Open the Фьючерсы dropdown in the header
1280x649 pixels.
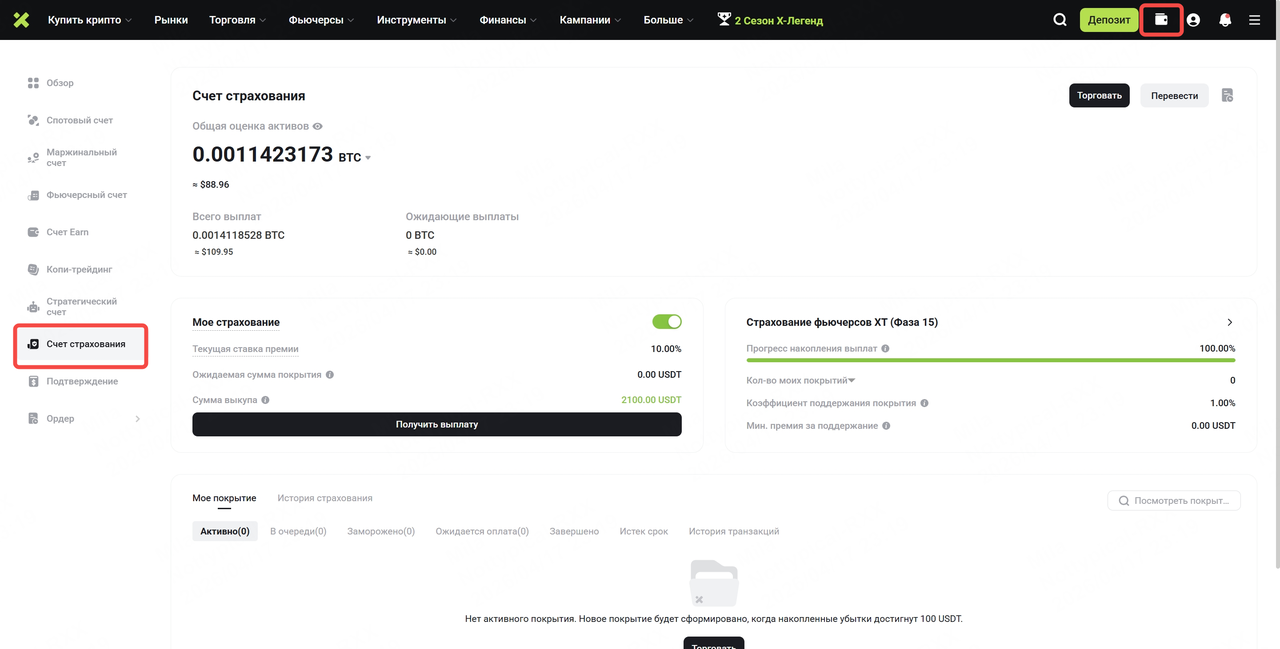point(322,20)
